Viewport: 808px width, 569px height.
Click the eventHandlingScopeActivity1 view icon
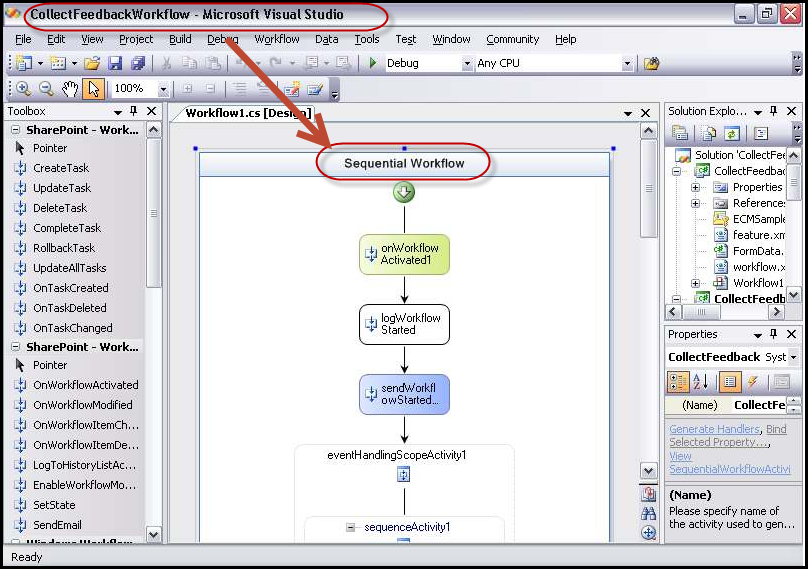[x=403, y=474]
